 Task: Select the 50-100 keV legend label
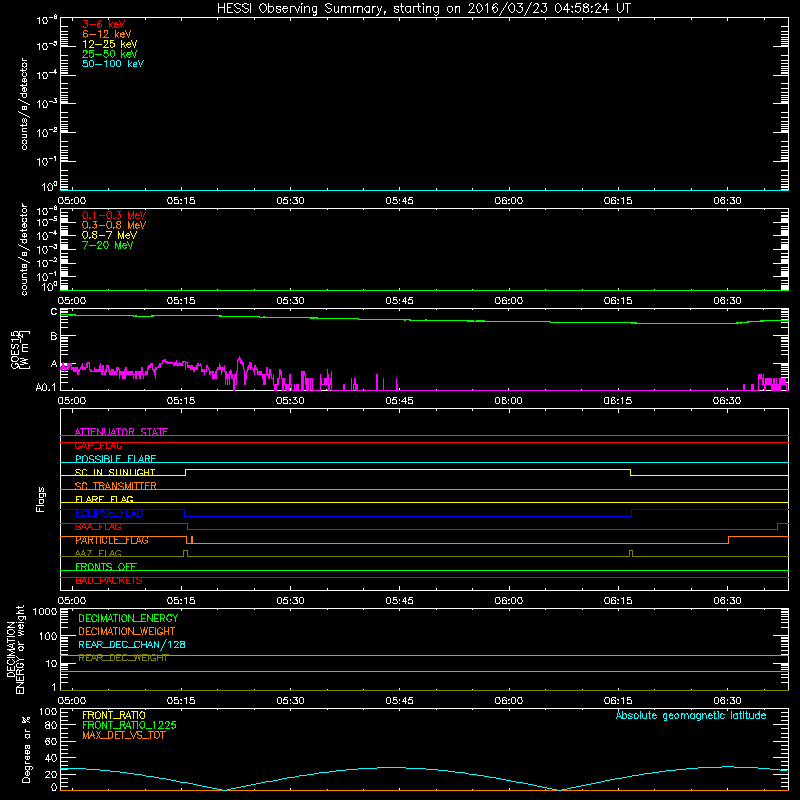(x=113, y=64)
